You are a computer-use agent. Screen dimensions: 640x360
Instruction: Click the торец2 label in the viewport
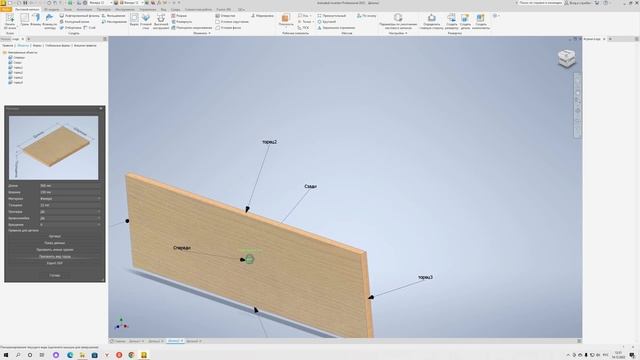[269, 142]
